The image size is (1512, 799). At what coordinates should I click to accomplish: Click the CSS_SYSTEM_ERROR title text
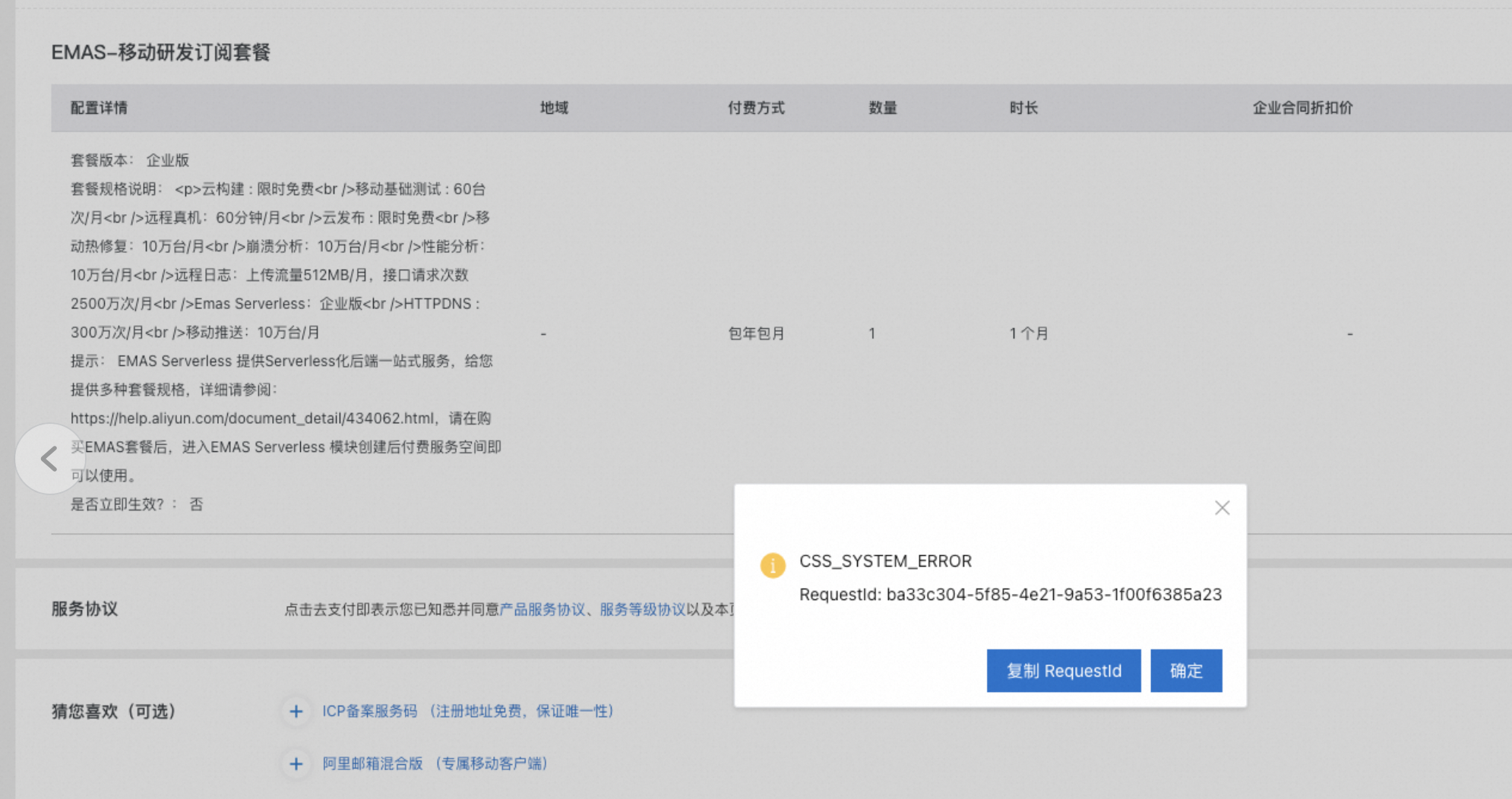point(885,561)
